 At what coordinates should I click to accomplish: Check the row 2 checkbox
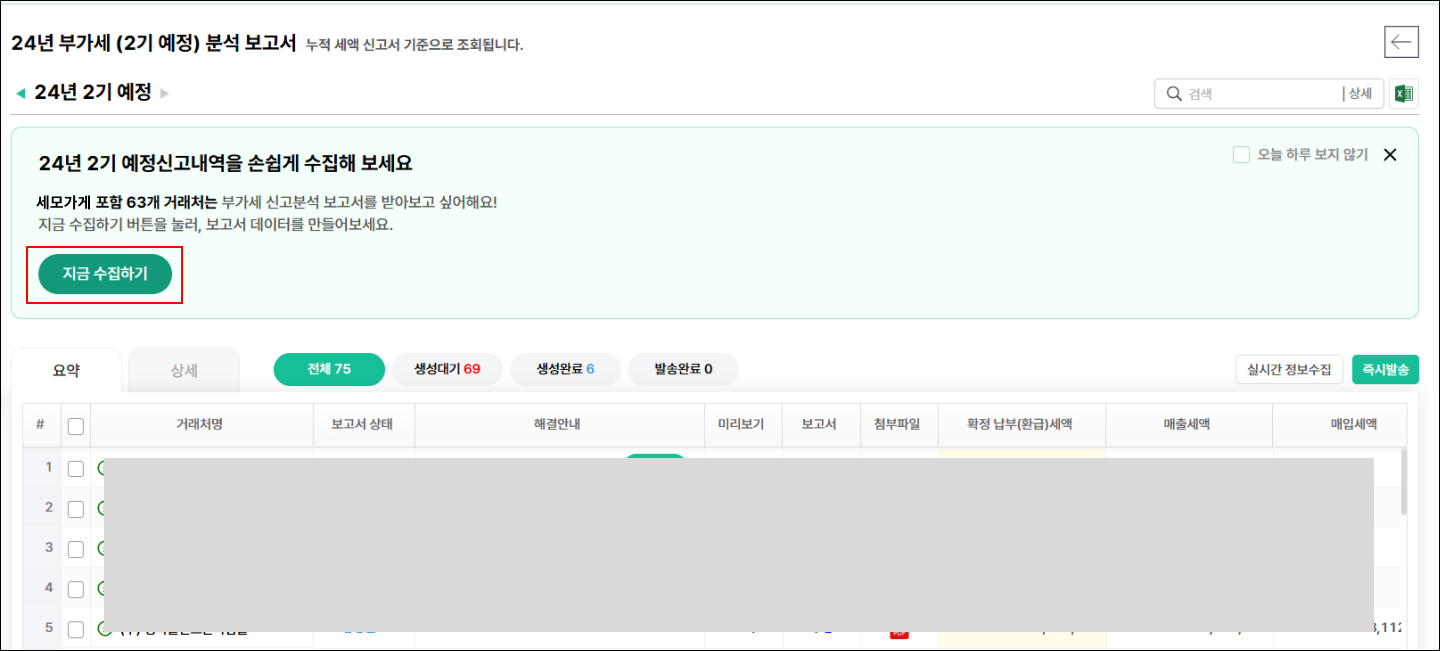[x=76, y=508]
